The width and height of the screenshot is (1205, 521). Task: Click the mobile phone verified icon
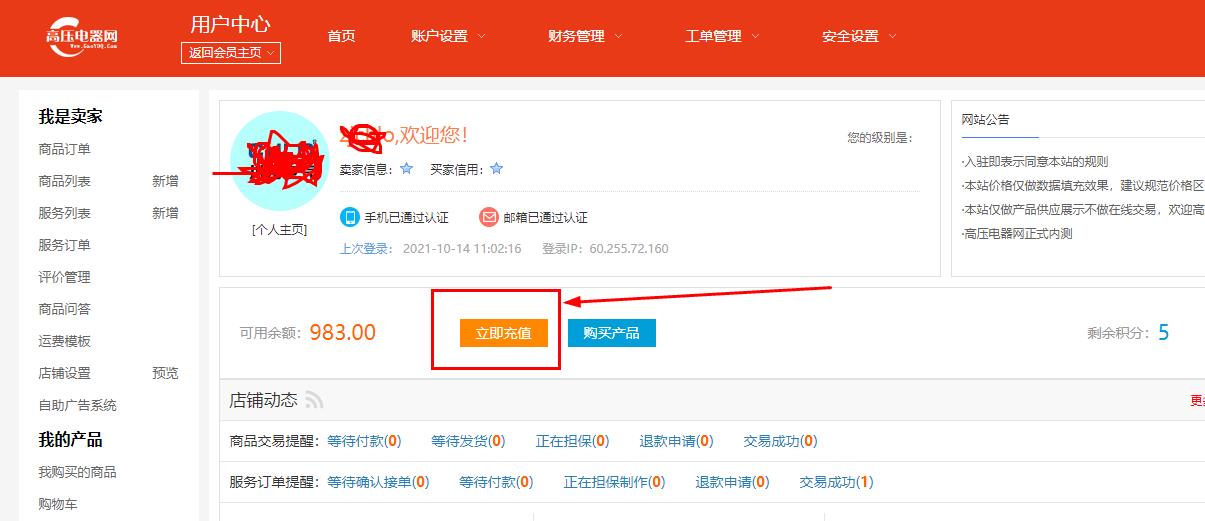pos(349,217)
